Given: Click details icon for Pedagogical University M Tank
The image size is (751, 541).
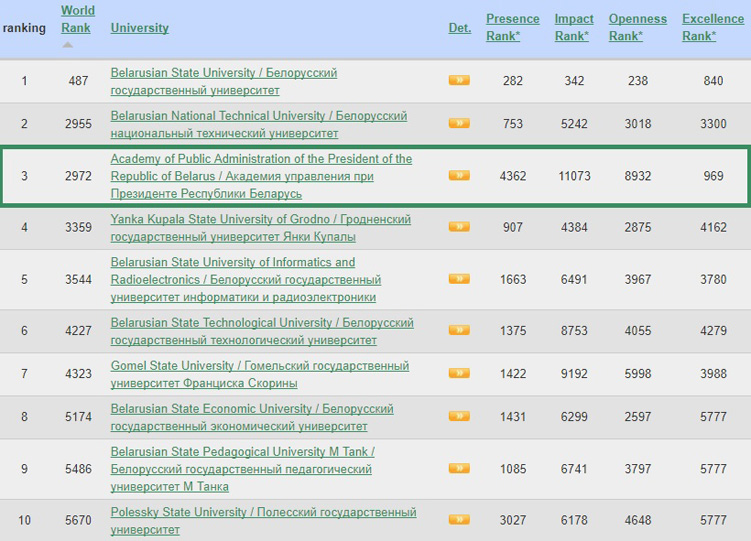Looking at the screenshot, I should 459,468.
